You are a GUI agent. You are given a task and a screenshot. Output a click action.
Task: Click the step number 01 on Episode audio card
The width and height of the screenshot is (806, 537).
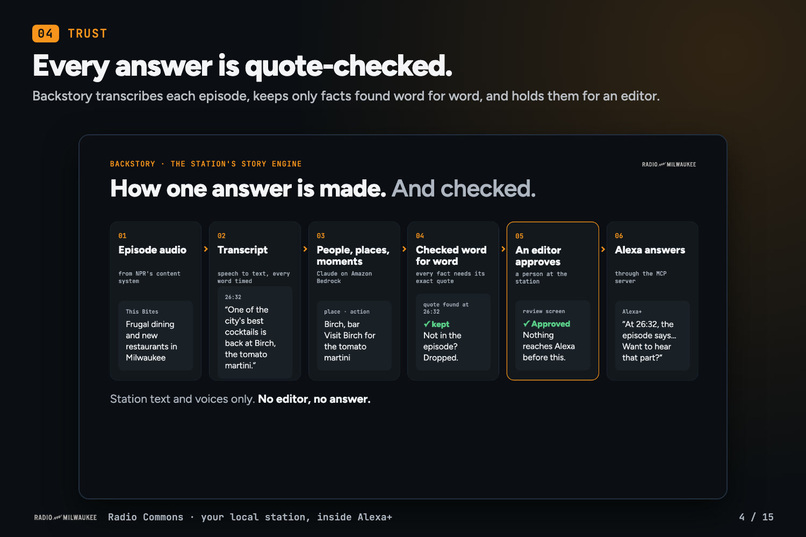click(122, 236)
